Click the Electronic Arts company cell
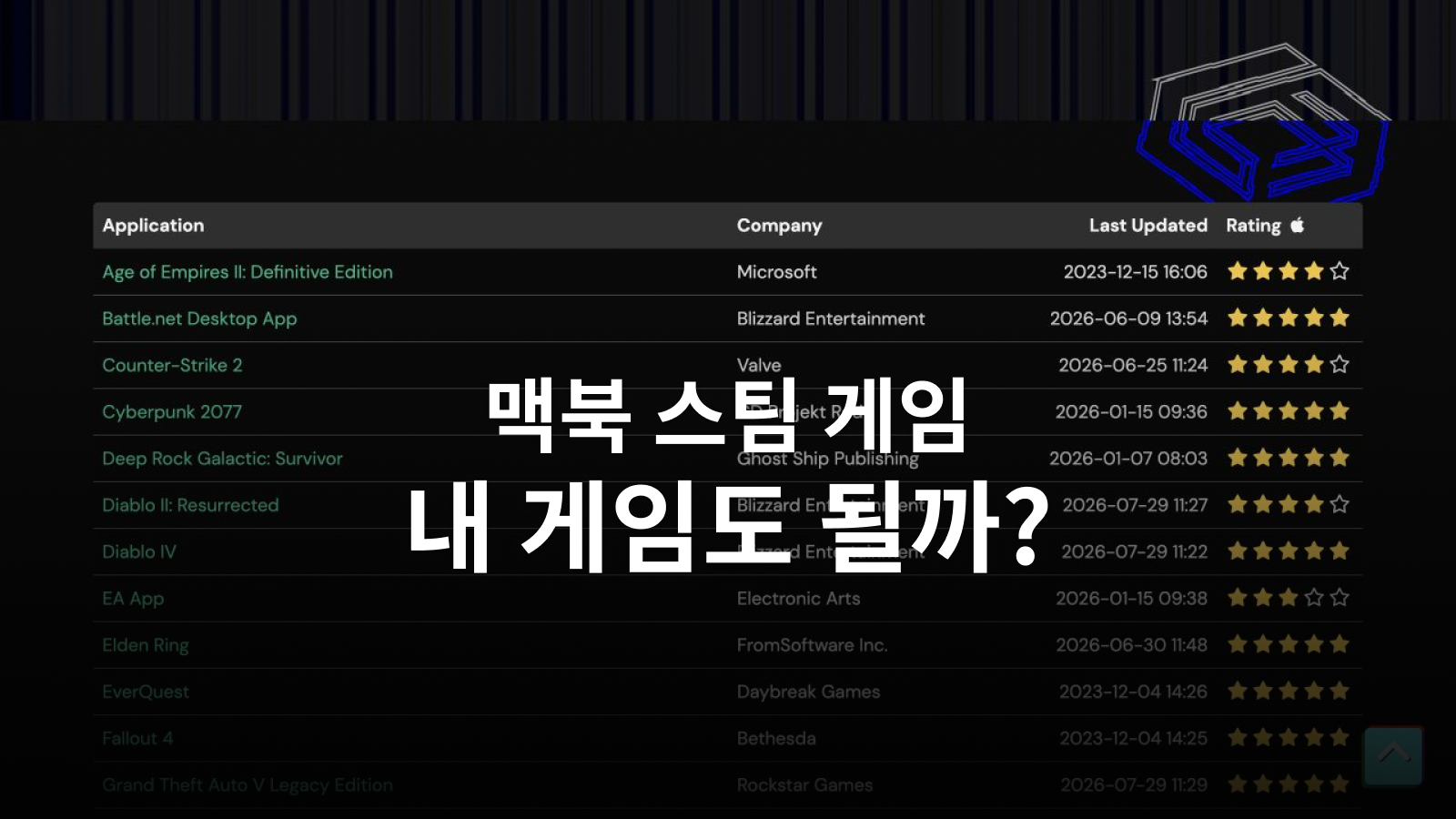 pyautogui.click(x=798, y=599)
